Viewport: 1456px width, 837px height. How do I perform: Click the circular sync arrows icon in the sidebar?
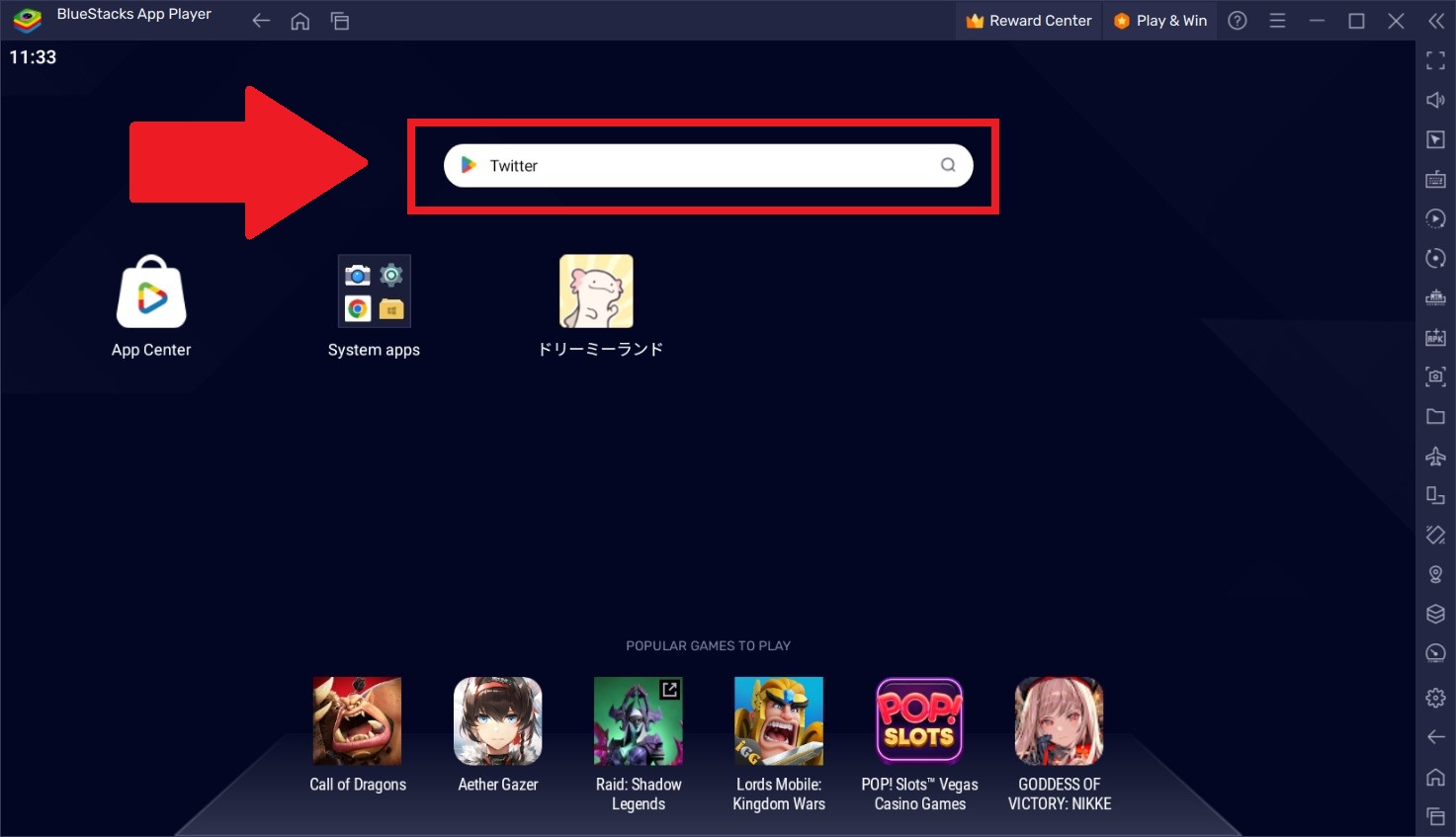point(1436,258)
